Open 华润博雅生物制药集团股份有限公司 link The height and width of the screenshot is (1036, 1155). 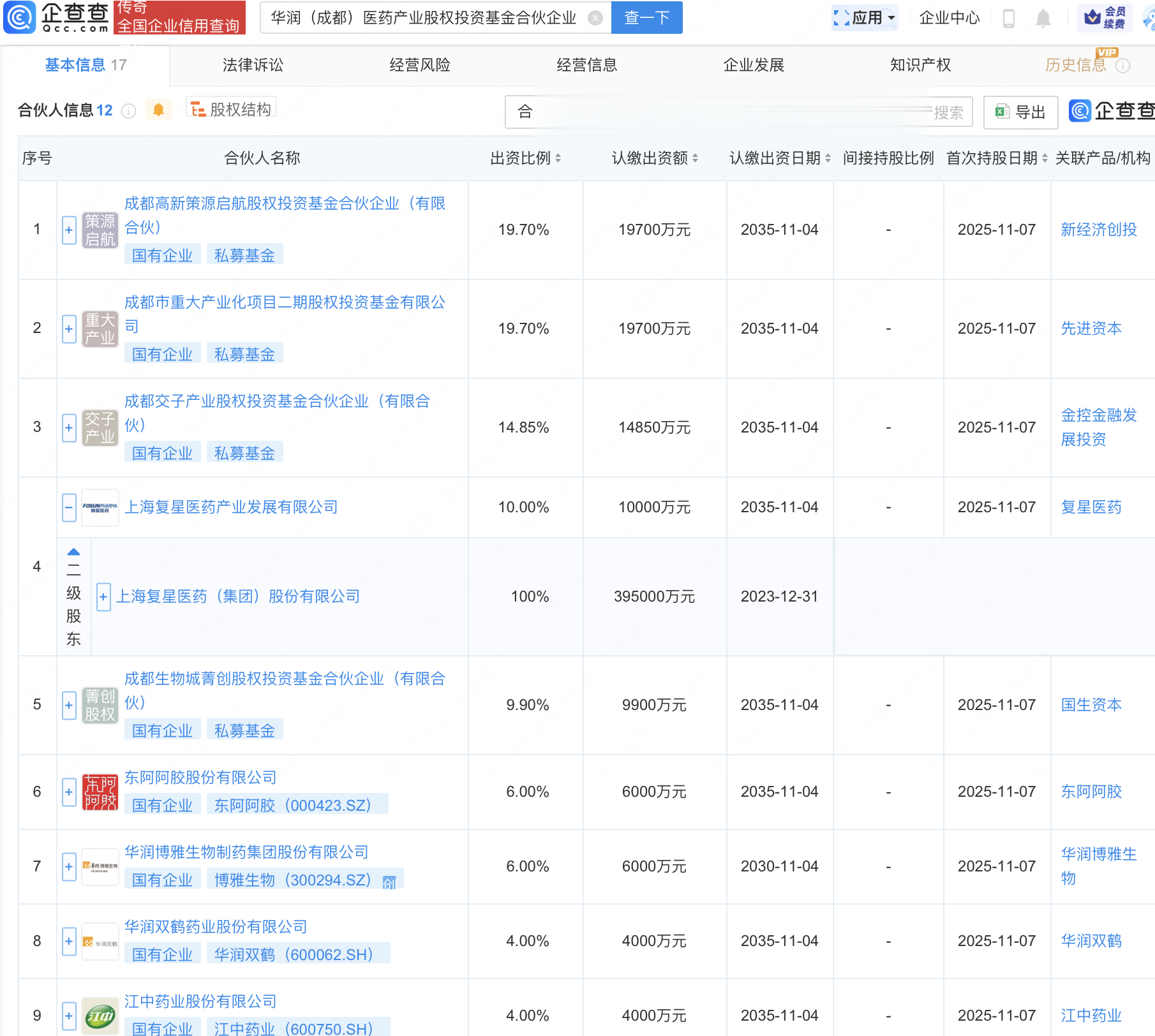pyautogui.click(x=246, y=853)
